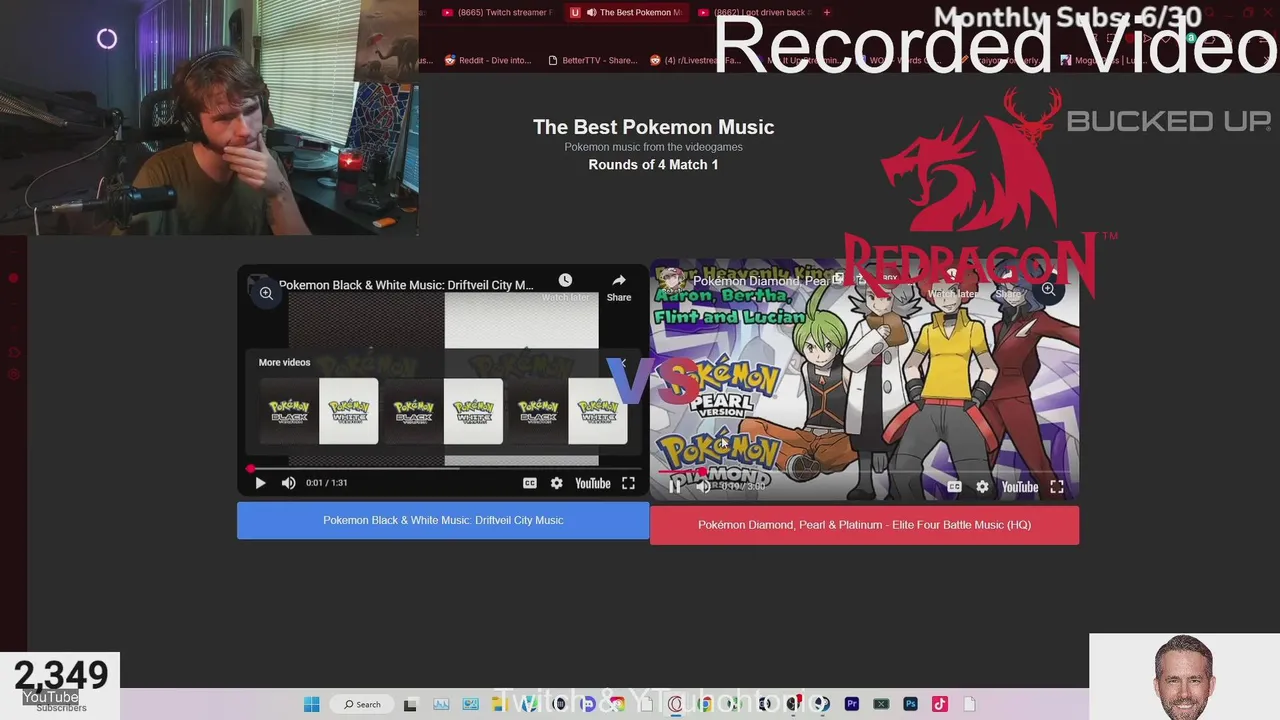Open File Explorer from the taskbar
Image resolution: width=1280 pixels, height=720 pixels.
pos(499,704)
